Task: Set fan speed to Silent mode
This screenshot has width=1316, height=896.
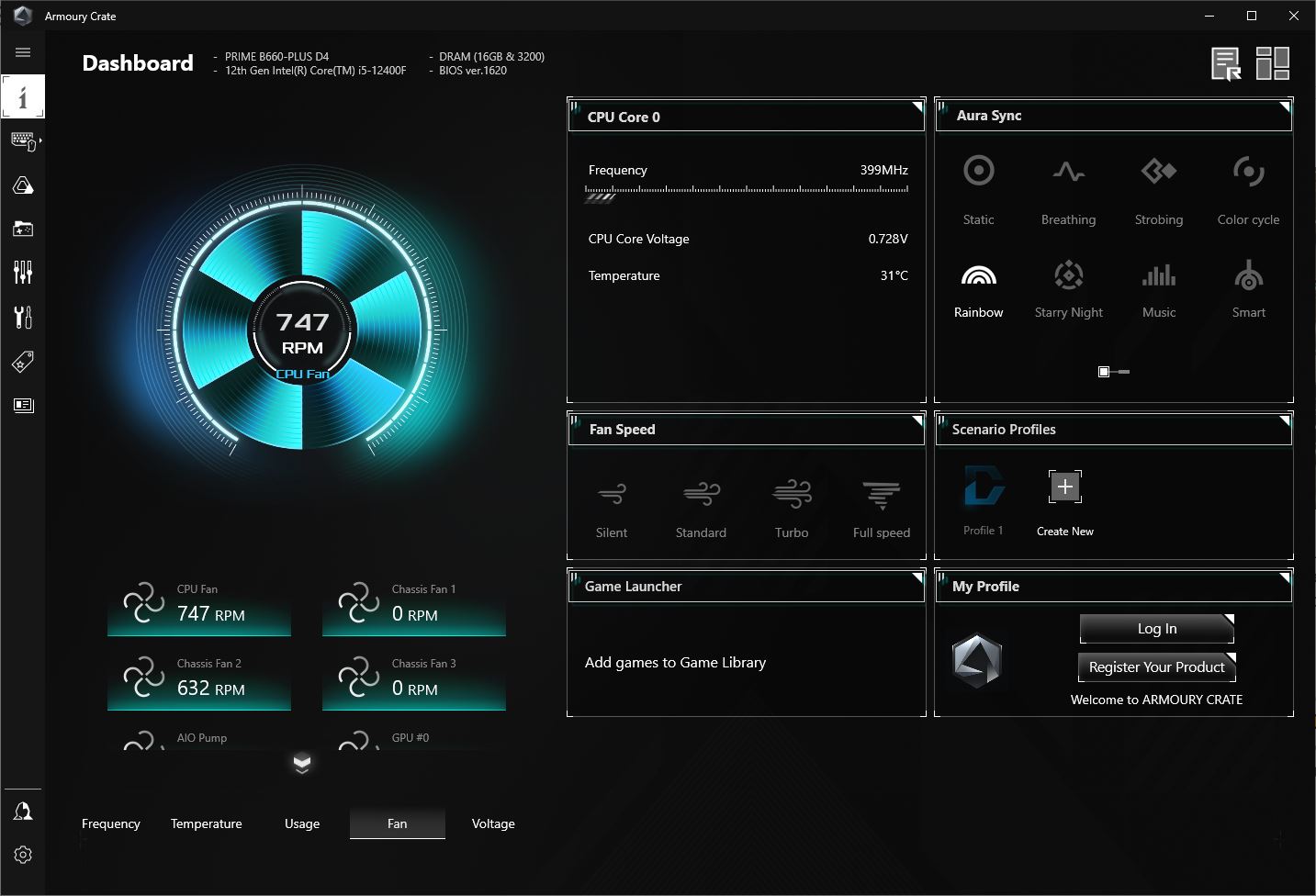Action: tap(612, 508)
